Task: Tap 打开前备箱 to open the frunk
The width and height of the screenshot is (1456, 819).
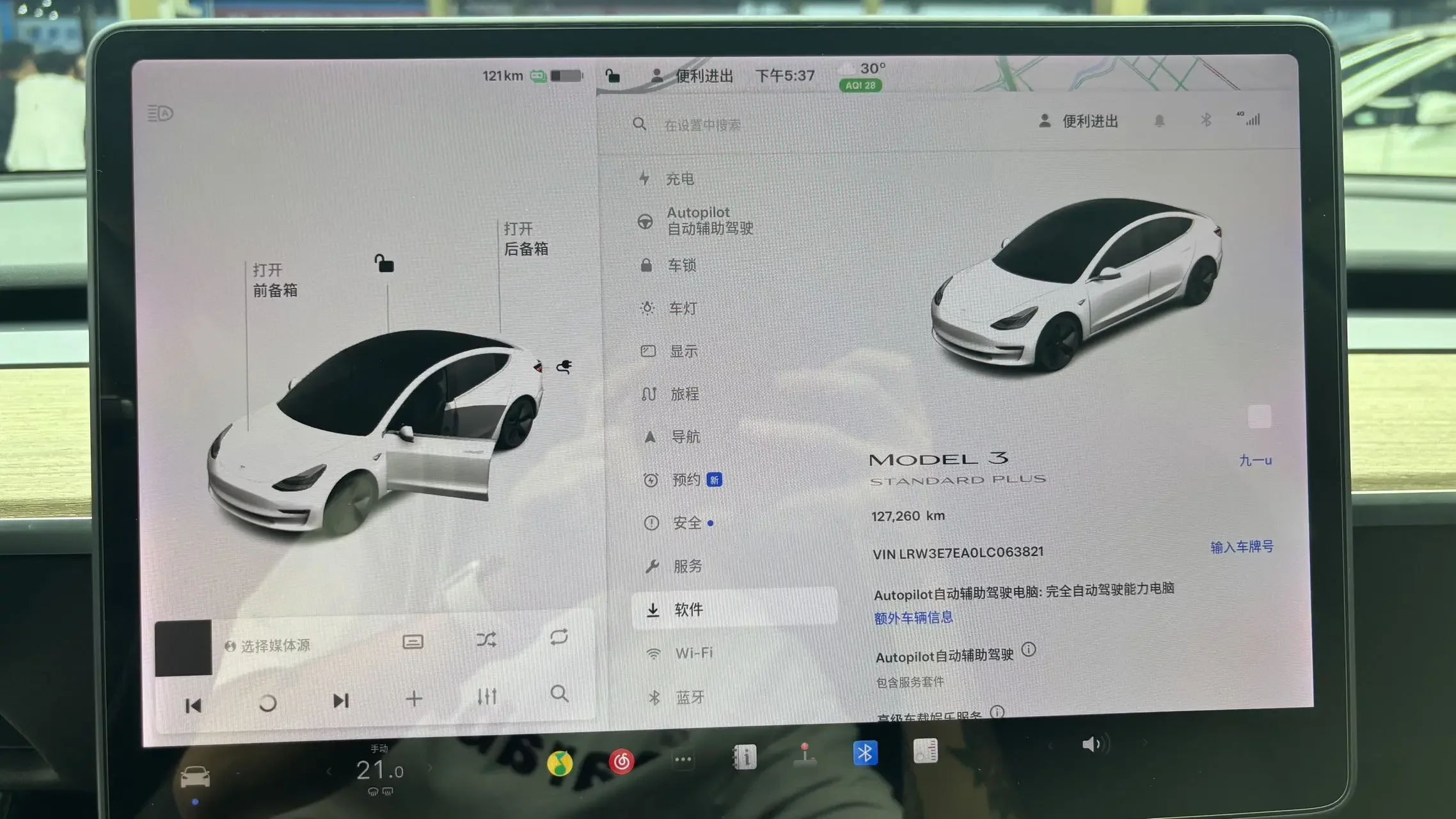Action: pyautogui.click(x=274, y=280)
